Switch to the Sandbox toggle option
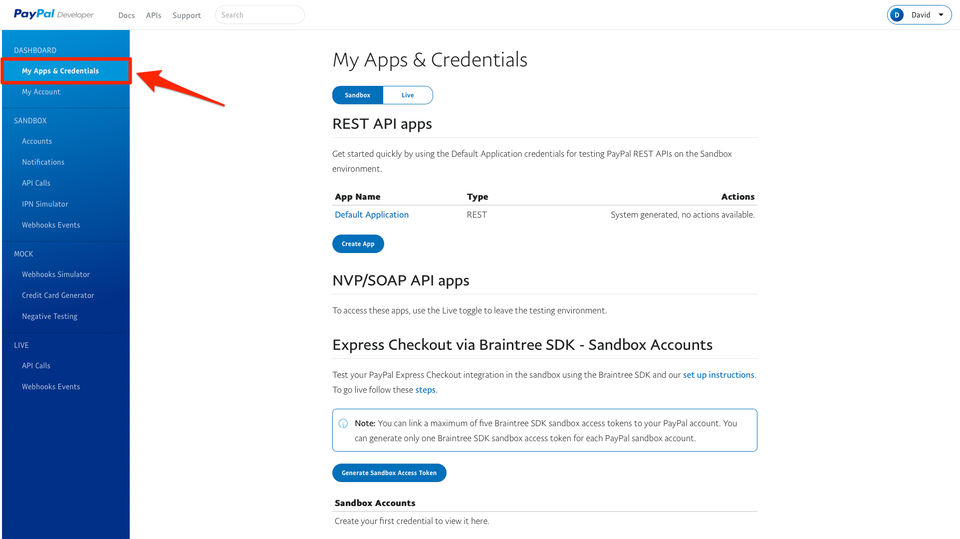 coord(358,95)
